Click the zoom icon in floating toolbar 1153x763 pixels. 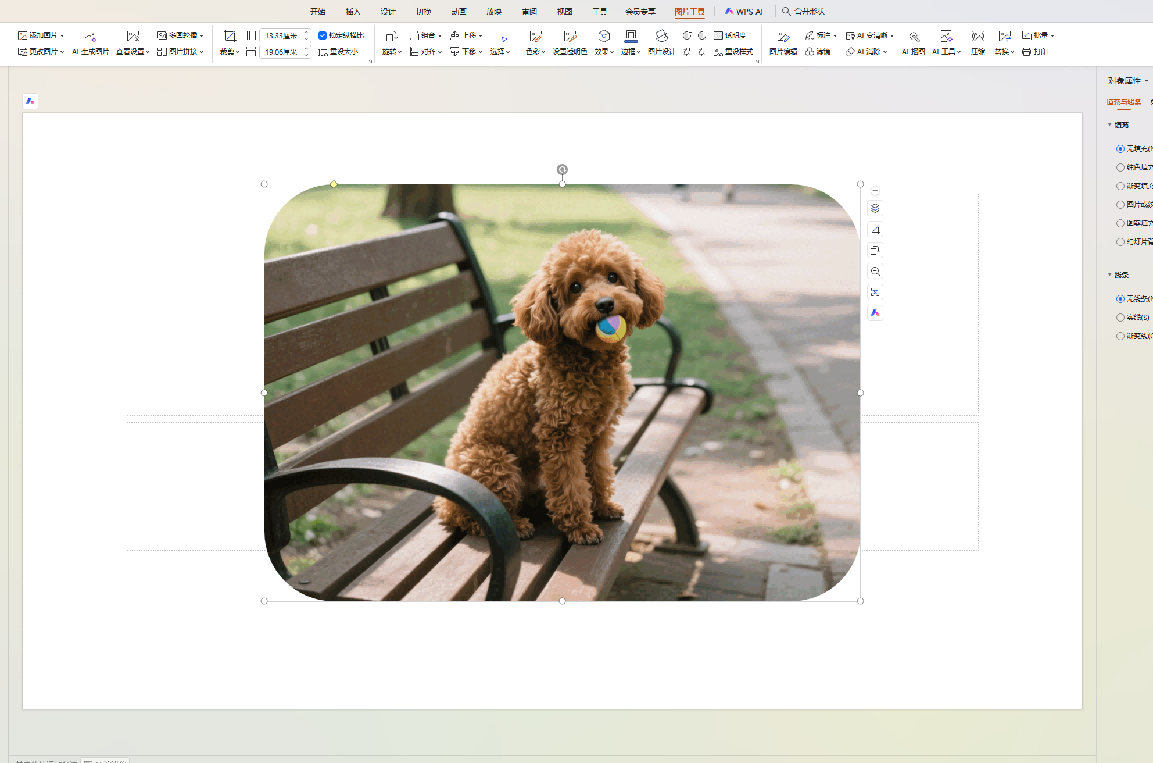[875, 271]
